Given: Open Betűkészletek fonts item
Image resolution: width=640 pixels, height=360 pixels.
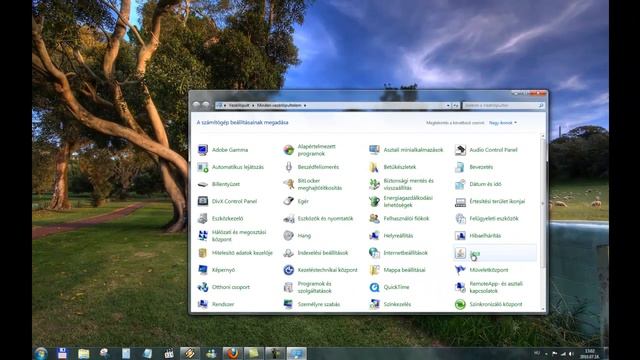Looking at the screenshot, I should coord(392,167).
